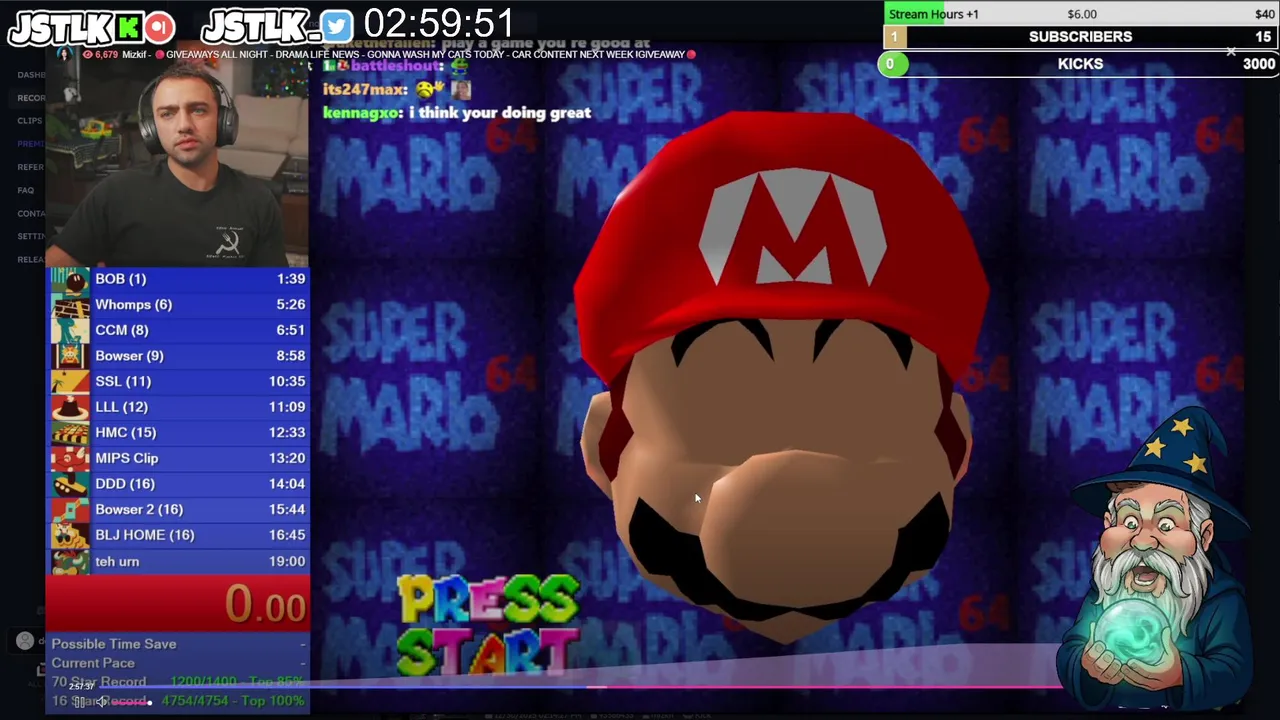Open the Settings sidebar item

[x=31, y=236]
